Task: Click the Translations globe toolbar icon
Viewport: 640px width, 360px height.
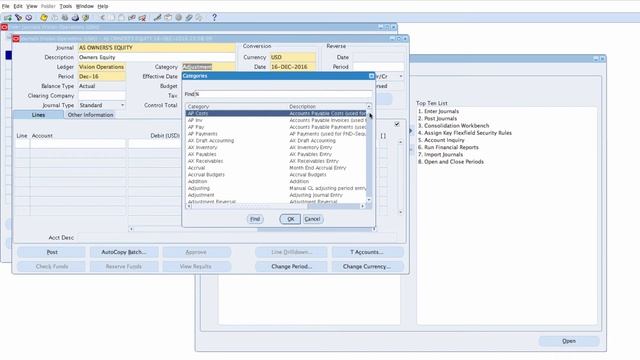Action: point(178,18)
